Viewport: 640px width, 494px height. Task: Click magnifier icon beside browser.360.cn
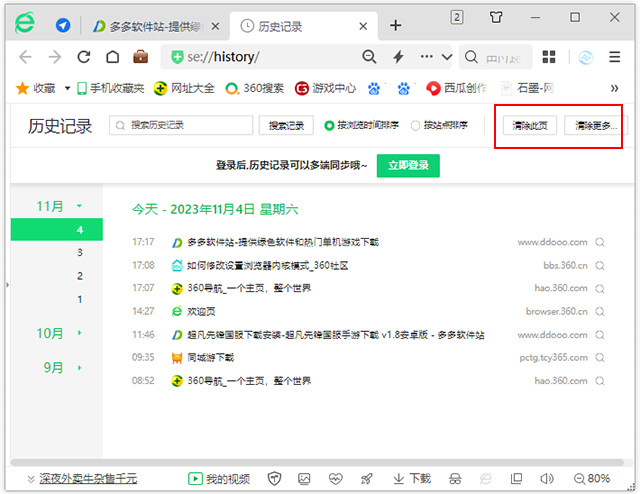pos(600,312)
